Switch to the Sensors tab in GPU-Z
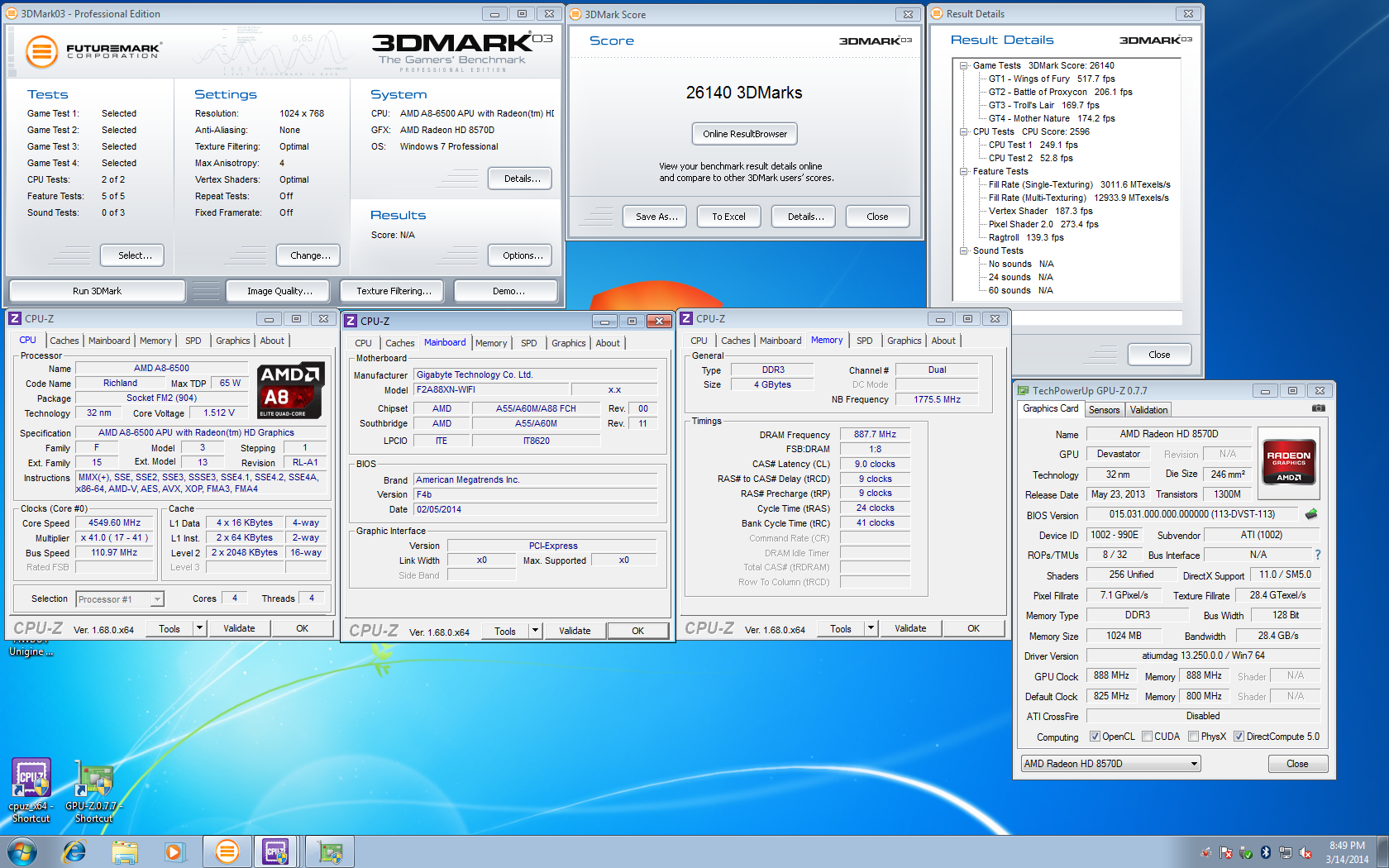 click(x=1104, y=410)
